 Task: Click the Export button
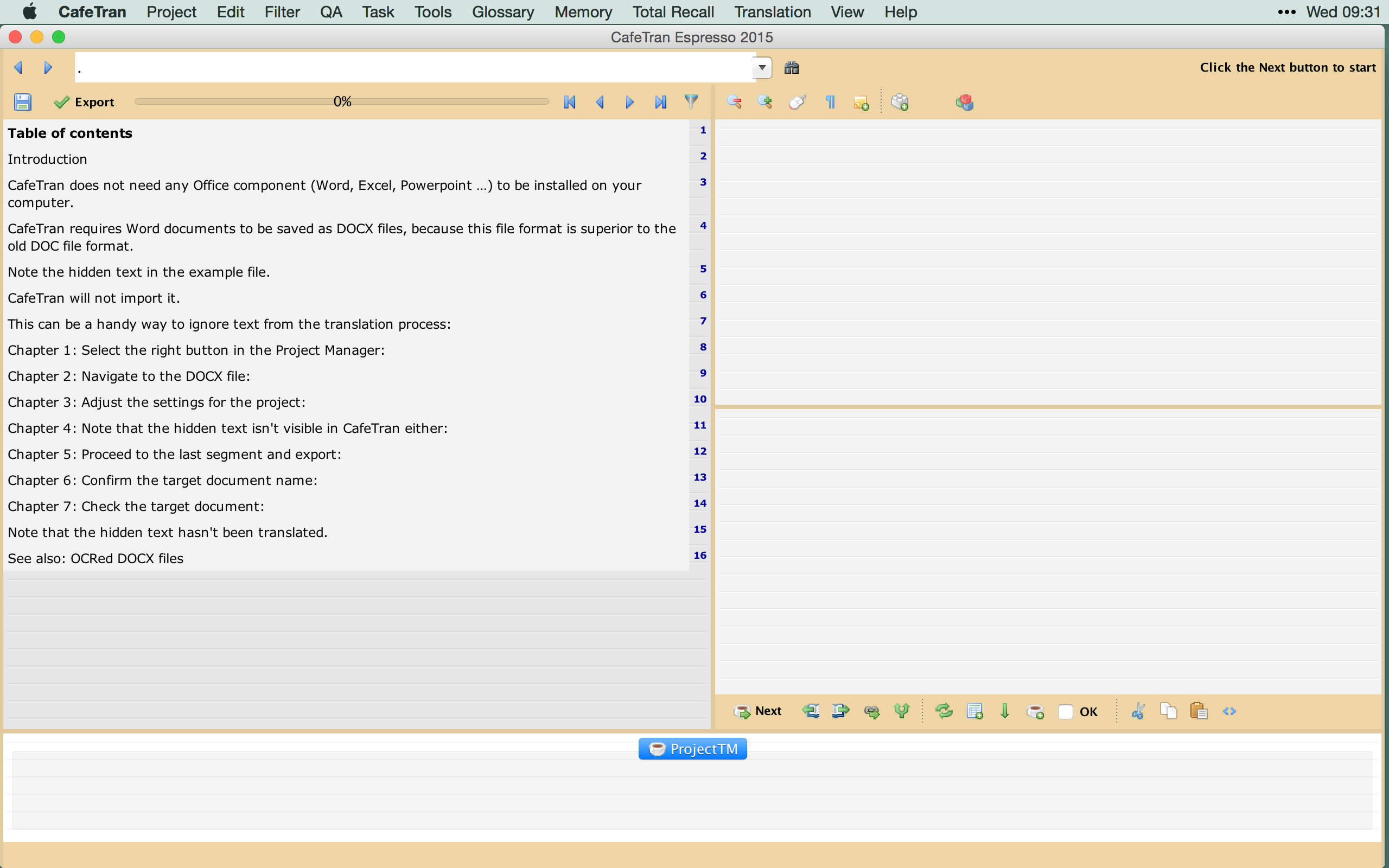click(85, 102)
